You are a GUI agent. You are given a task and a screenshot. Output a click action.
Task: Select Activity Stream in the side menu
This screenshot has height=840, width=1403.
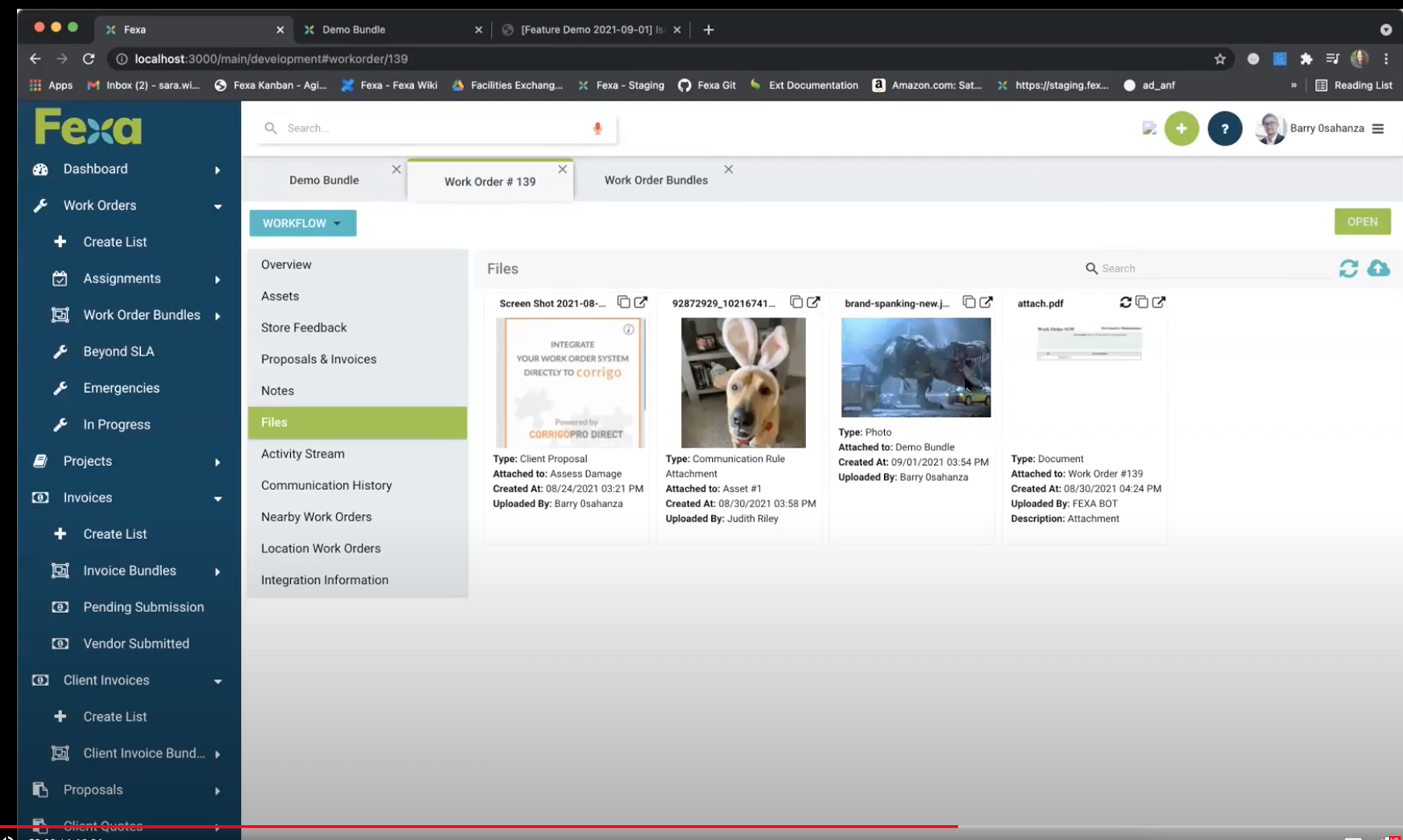click(303, 454)
